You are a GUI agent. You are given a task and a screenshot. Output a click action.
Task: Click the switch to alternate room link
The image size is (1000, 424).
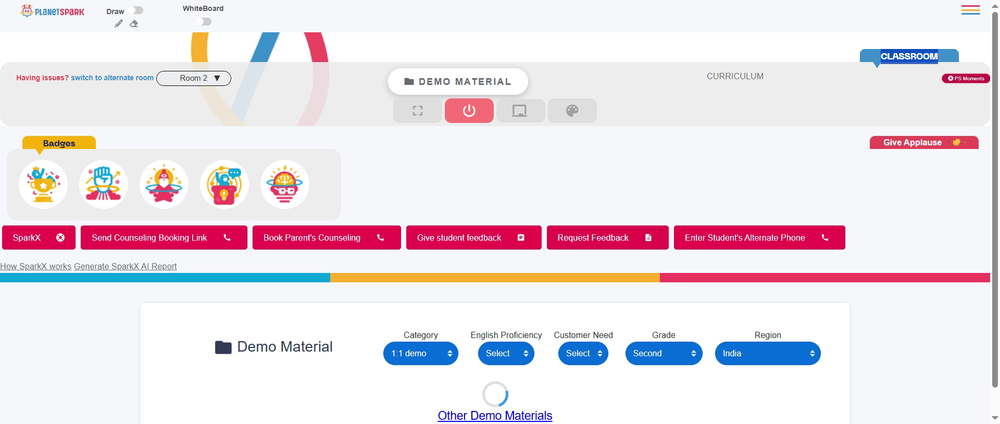(x=112, y=78)
